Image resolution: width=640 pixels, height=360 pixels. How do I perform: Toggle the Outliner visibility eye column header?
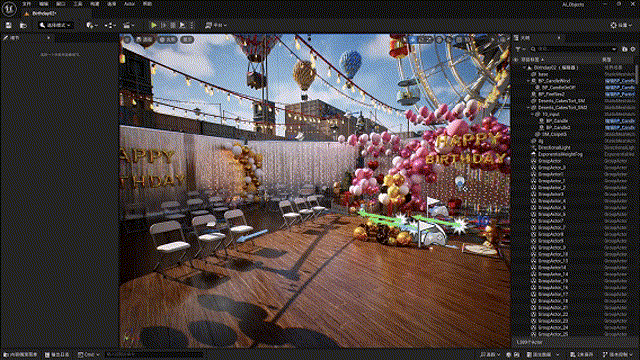516,60
